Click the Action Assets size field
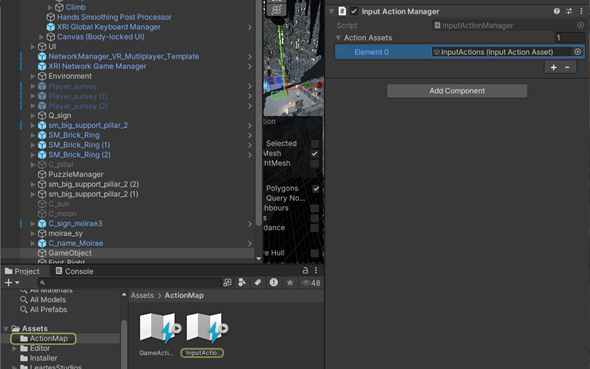This screenshot has height=369, width=590. (569, 38)
